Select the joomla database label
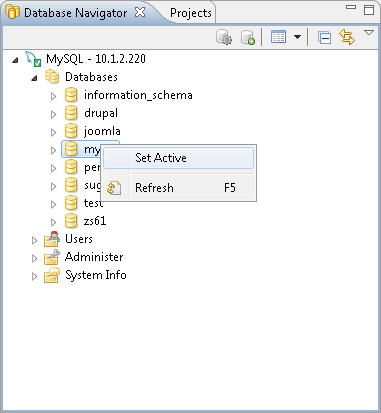Image resolution: width=381 pixels, height=413 pixels. (x=102, y=131)
